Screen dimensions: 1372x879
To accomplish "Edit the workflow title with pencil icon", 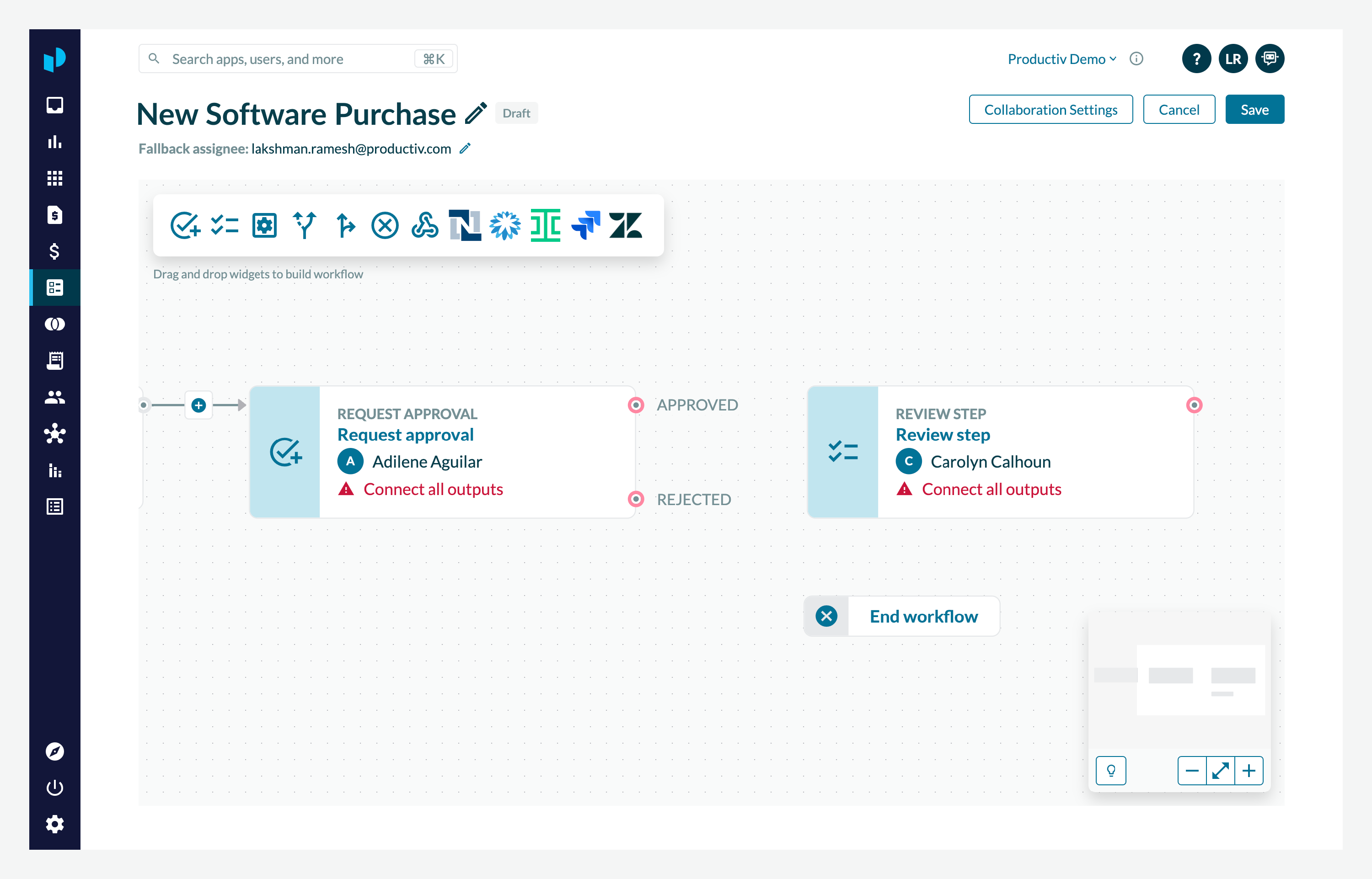I will (x=476, y=113).
